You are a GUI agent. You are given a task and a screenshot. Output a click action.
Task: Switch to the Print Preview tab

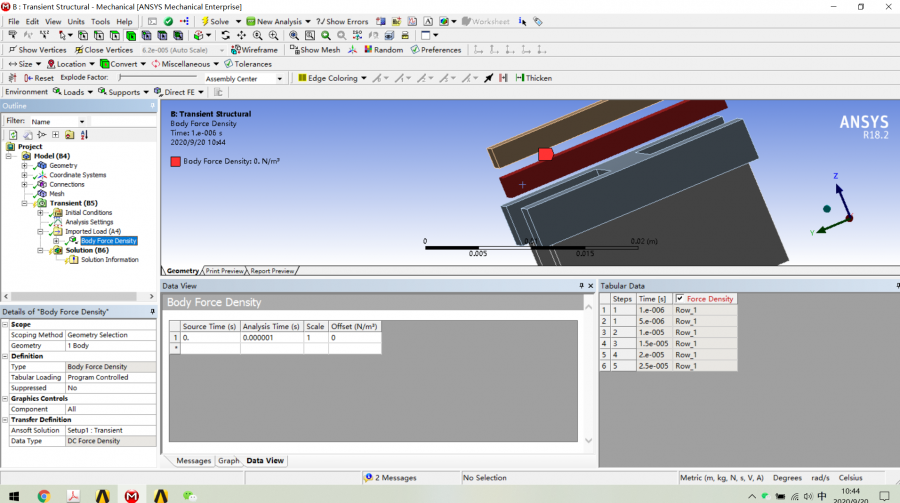pyautogui.click(x=224, y=271)
